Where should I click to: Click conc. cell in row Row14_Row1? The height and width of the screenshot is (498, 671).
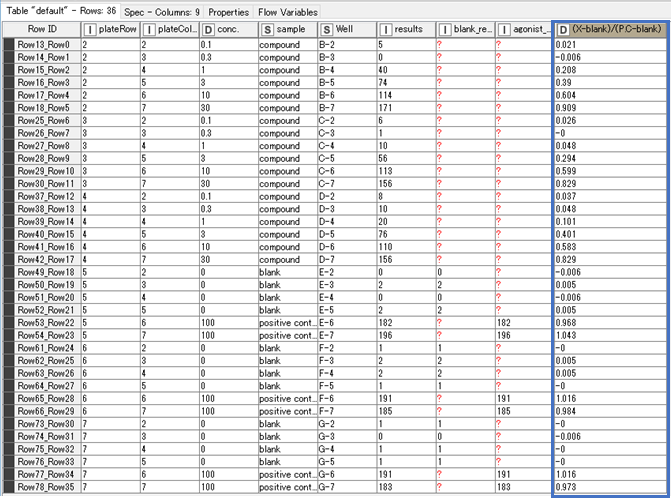point(229,57)
